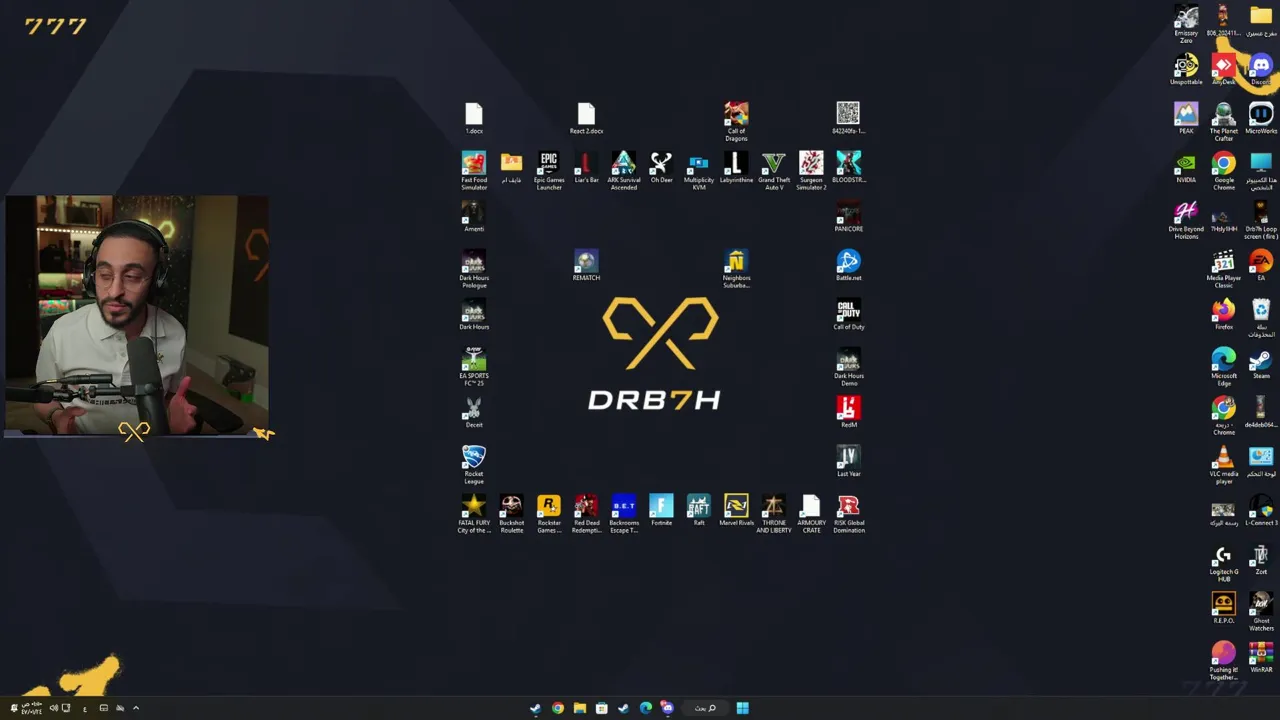The image size is (1280, 720).
Task: Click the Microsoft Edge desktop shortcut
Action: (1223, 367)
